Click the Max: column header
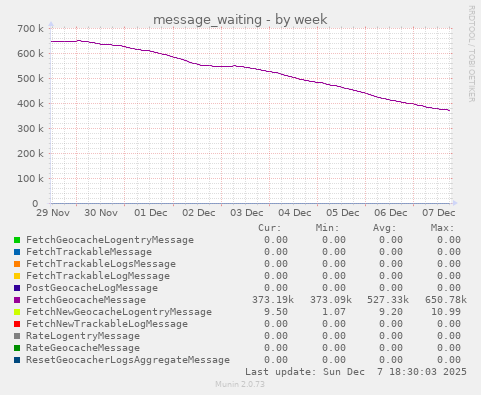 pyautogui.click(x=443, y=228)
